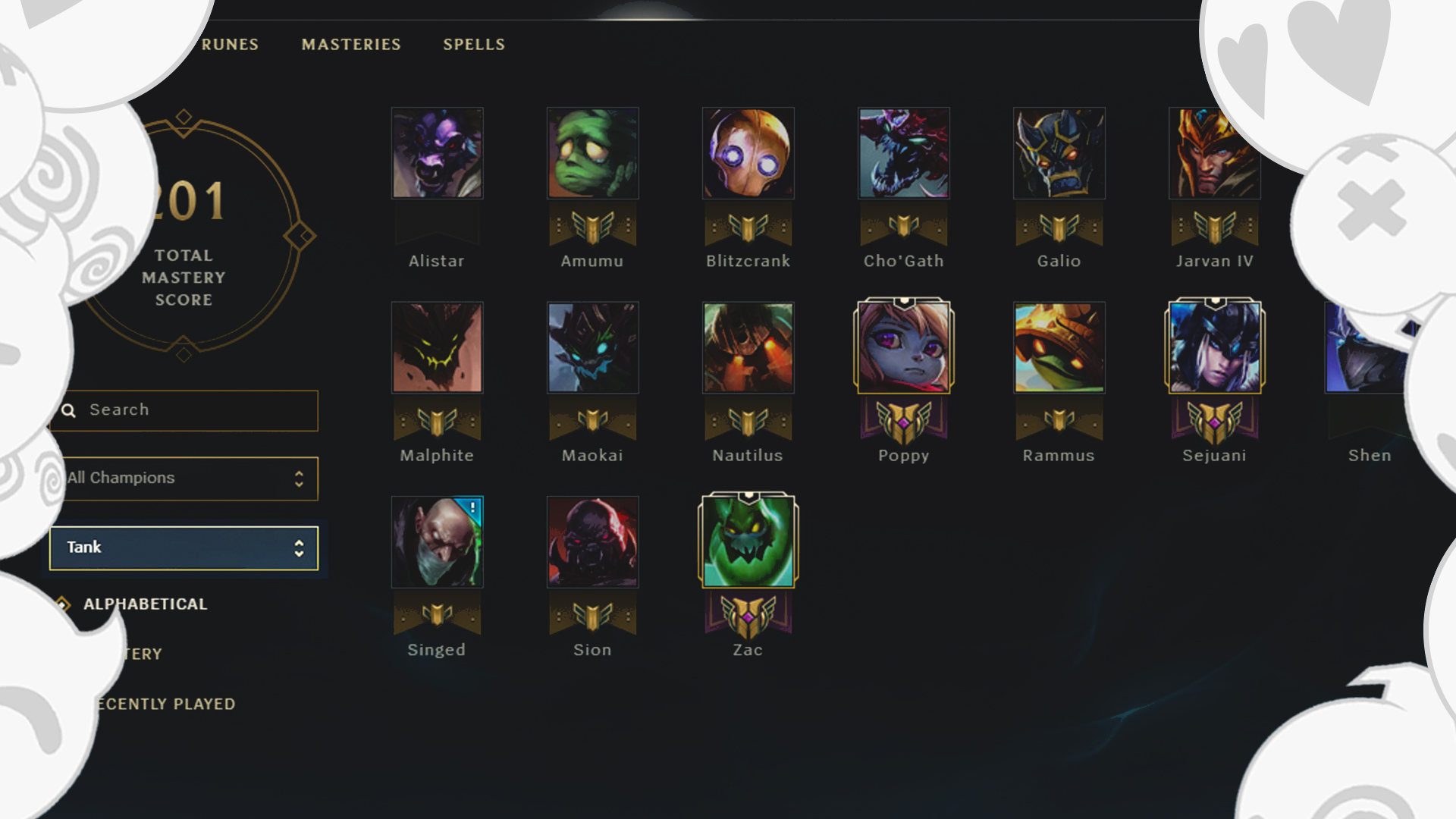
Task: Open the Singed champion portrait
Action: [x=437, y=542]
